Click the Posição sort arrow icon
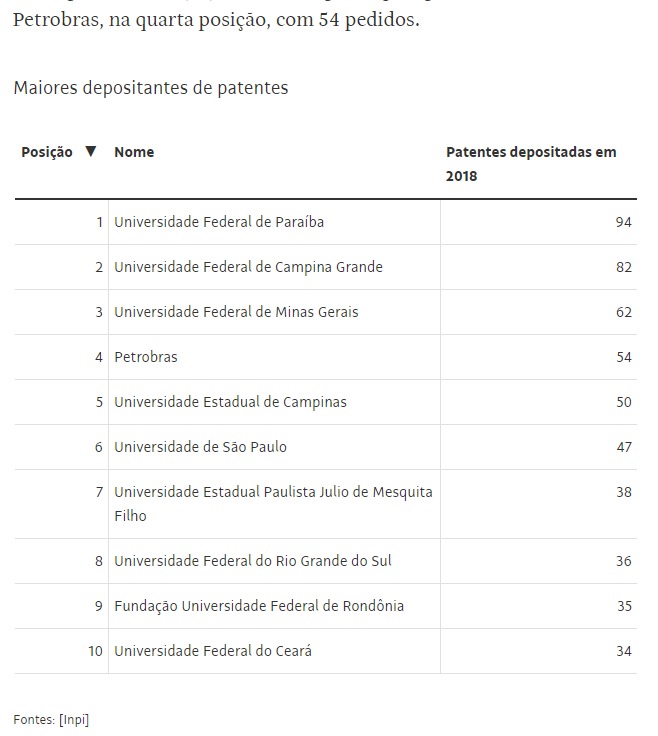Image resolution: width=658 pixels, height=736 pixels. coord(91,152)
